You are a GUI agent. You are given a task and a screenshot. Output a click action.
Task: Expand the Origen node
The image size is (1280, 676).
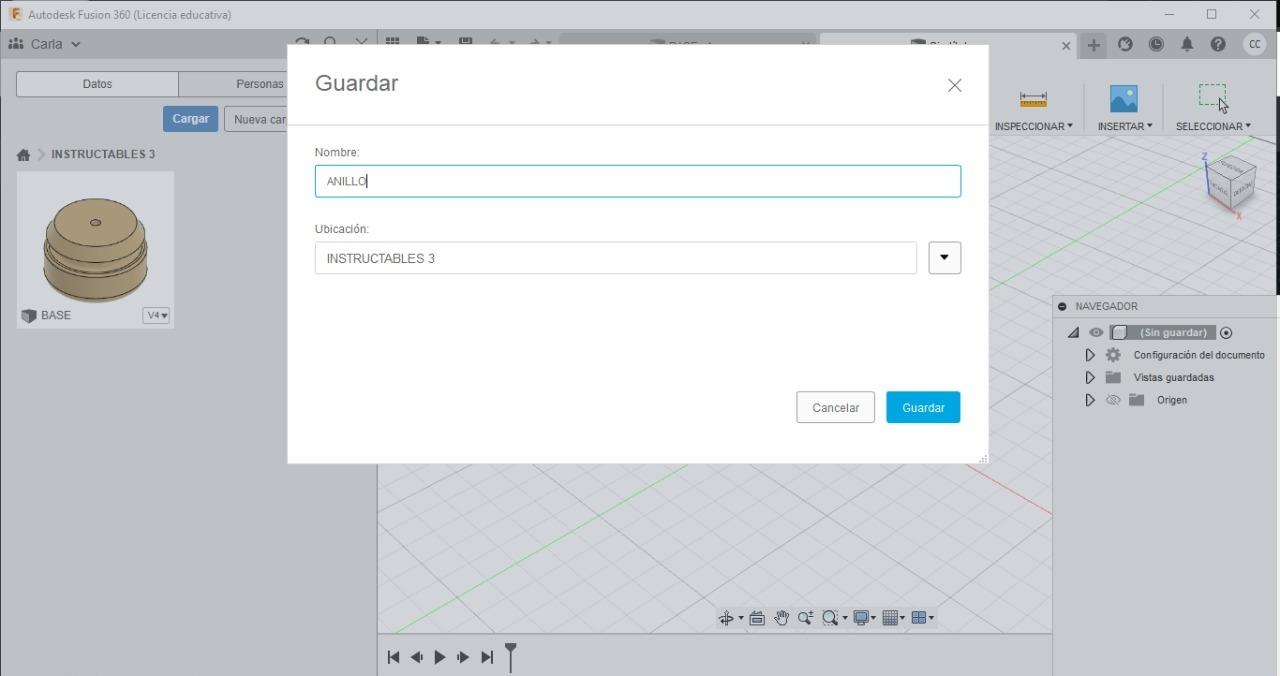coord(1090,400)
